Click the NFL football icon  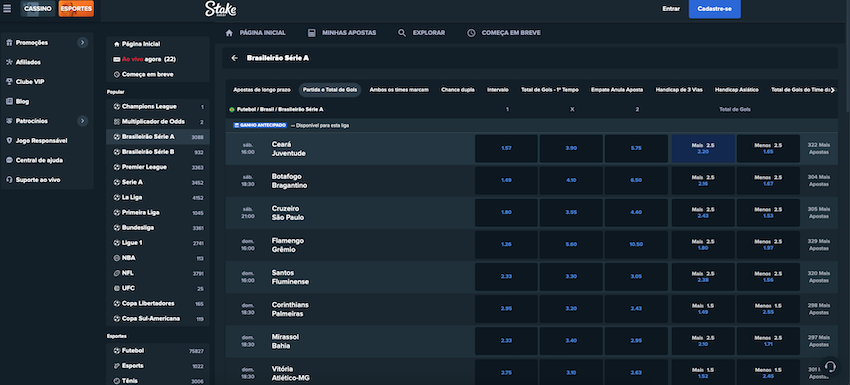[117, 273]
